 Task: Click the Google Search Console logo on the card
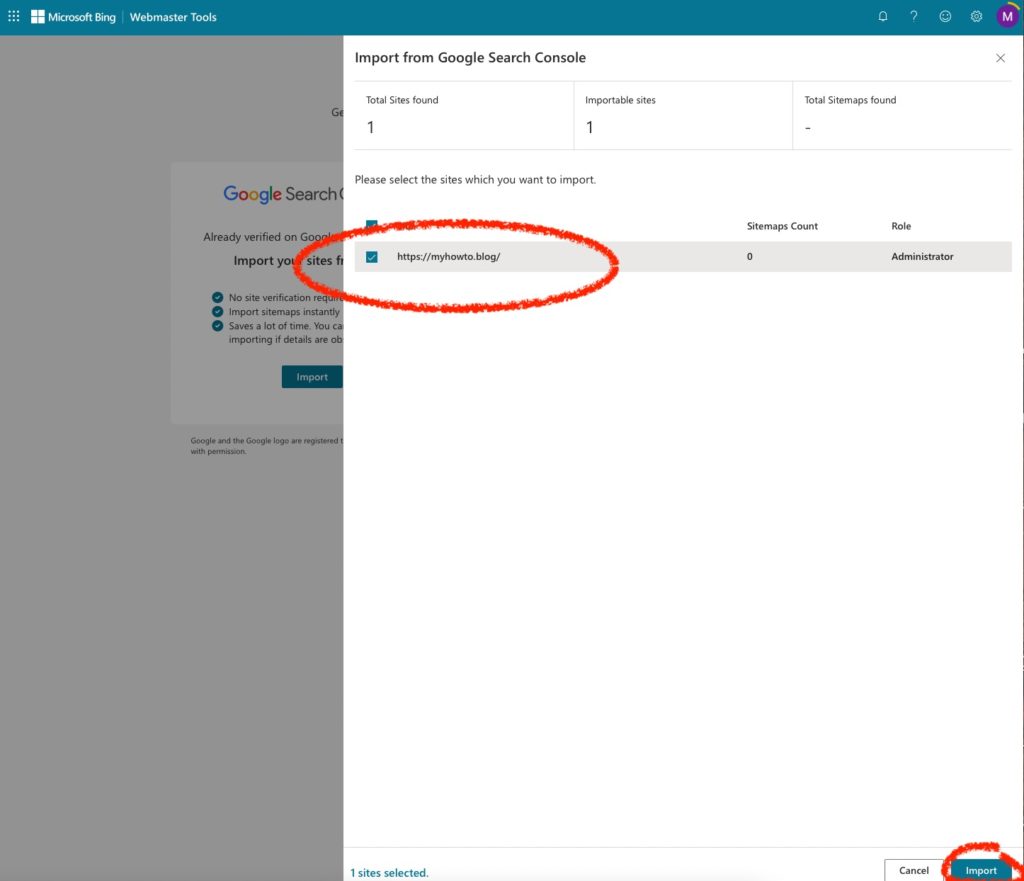pos(282,194)
